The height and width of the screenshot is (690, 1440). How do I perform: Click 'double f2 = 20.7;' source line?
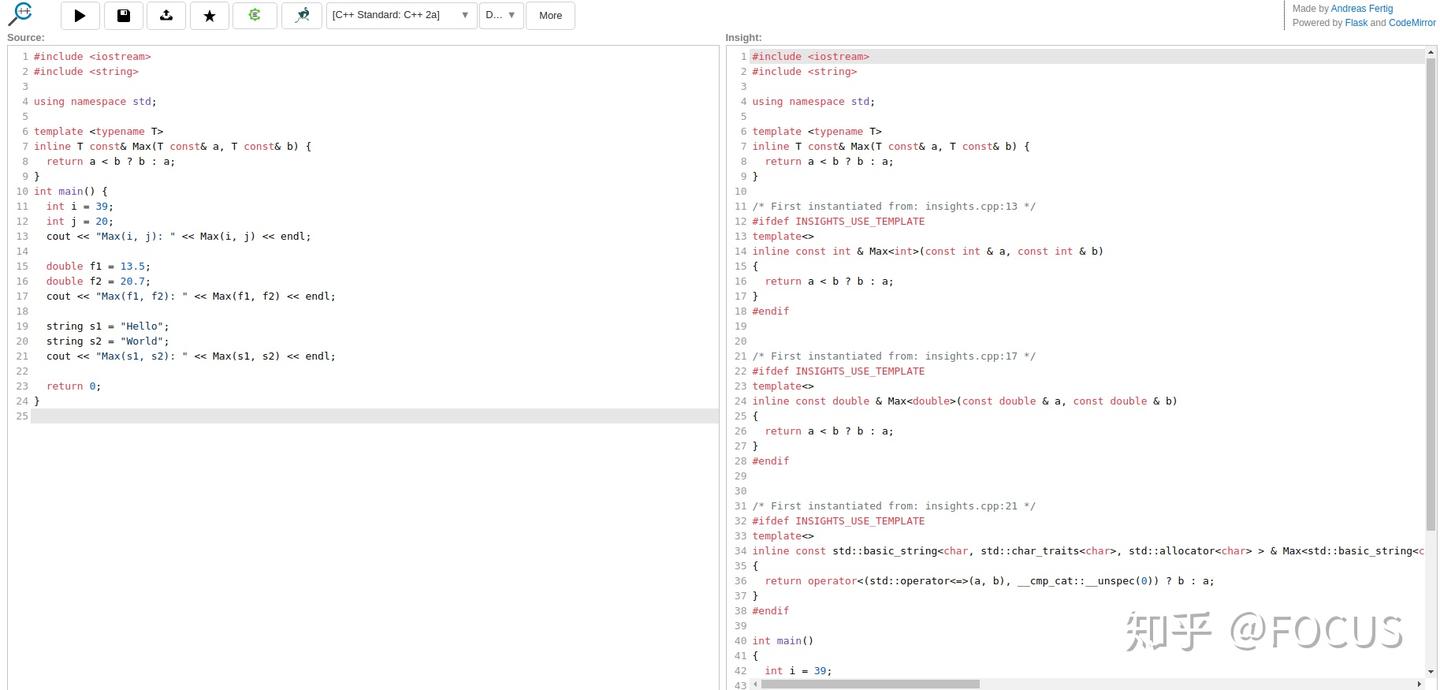coord(98,281)
